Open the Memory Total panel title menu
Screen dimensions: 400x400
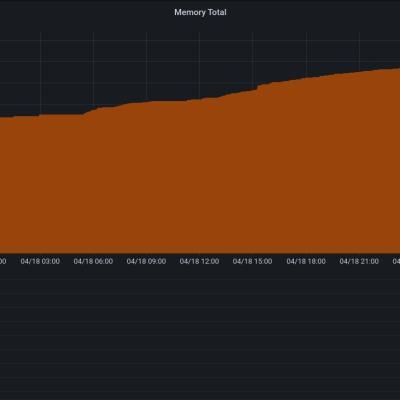click(200, 12)
